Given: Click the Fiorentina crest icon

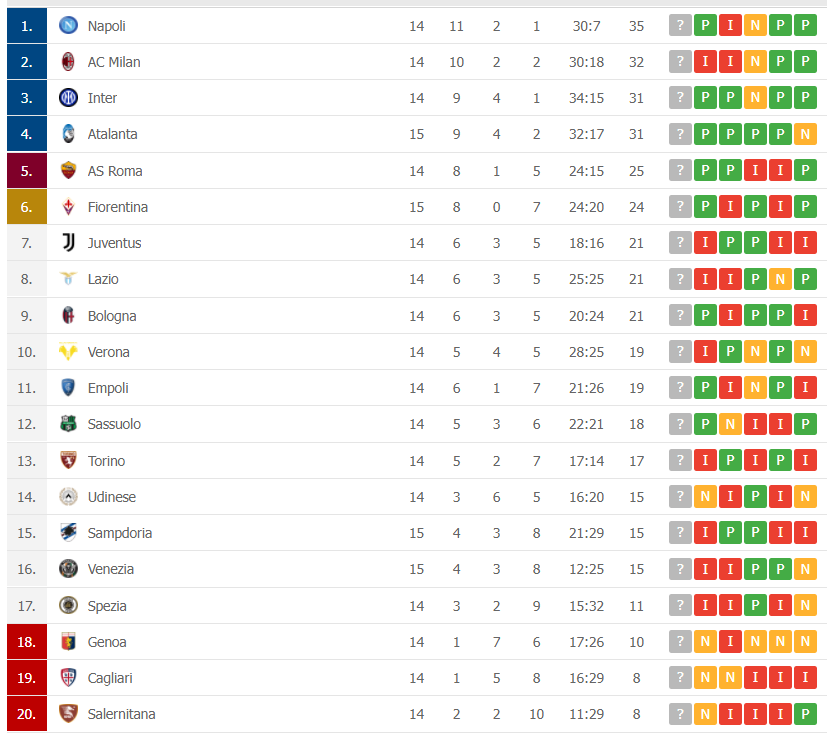Looking at the screenshot, I should (68, 207).
